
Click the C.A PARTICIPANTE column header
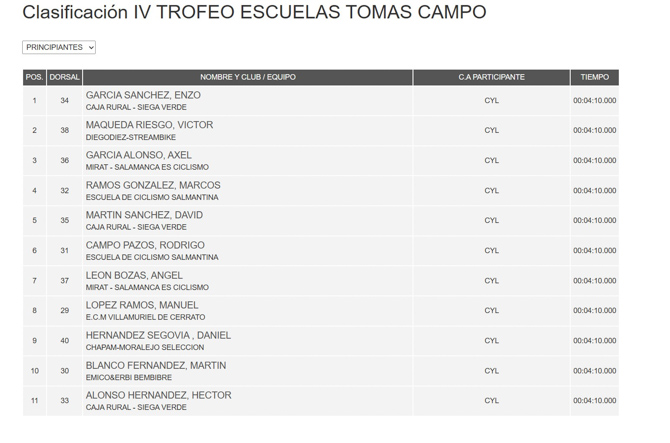(x=491, y=77)
